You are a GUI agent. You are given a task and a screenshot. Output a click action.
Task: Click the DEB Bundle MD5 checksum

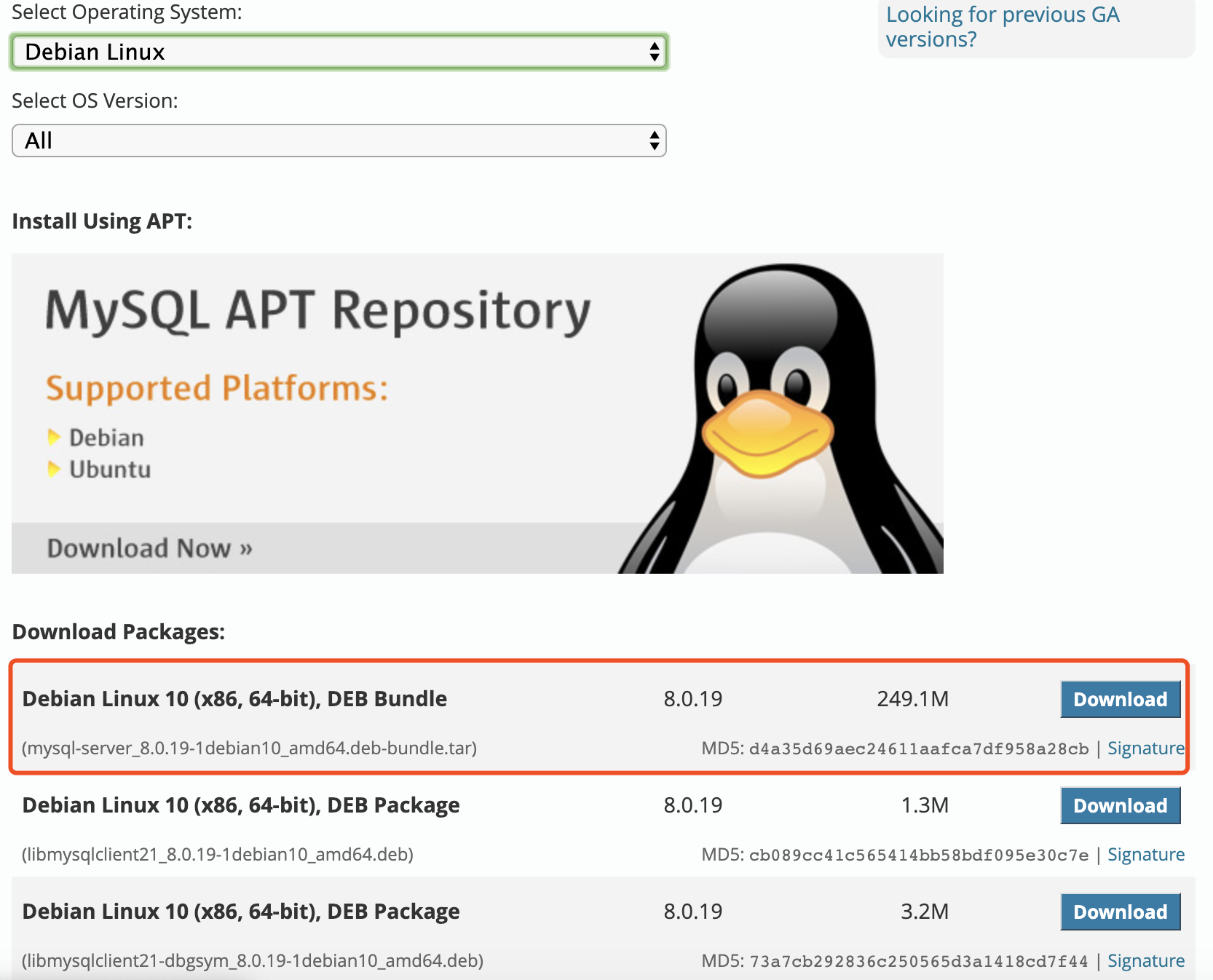pyautogui.click(x=918, y=749)
